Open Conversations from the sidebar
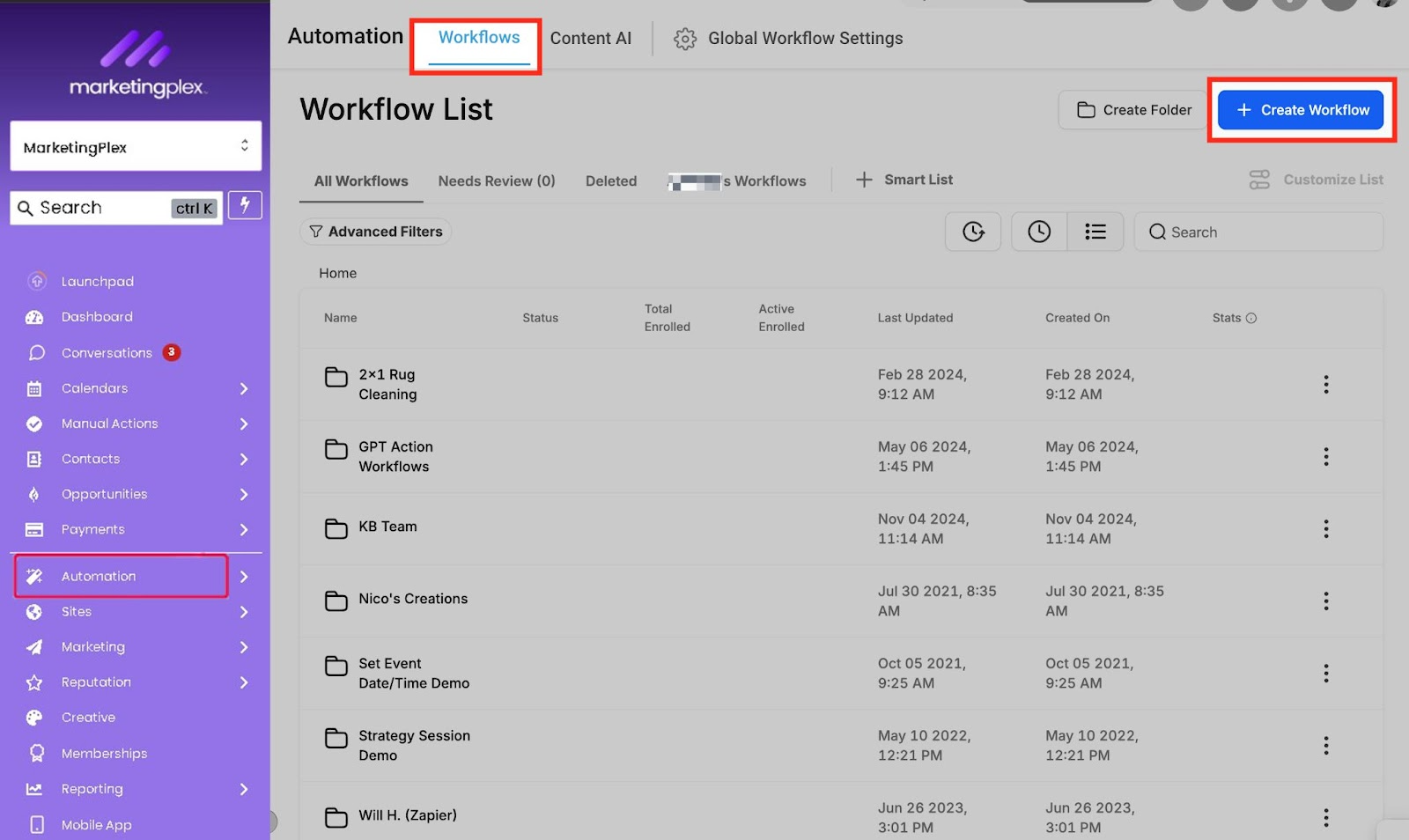1409x840 pixels. coord(107,353)
